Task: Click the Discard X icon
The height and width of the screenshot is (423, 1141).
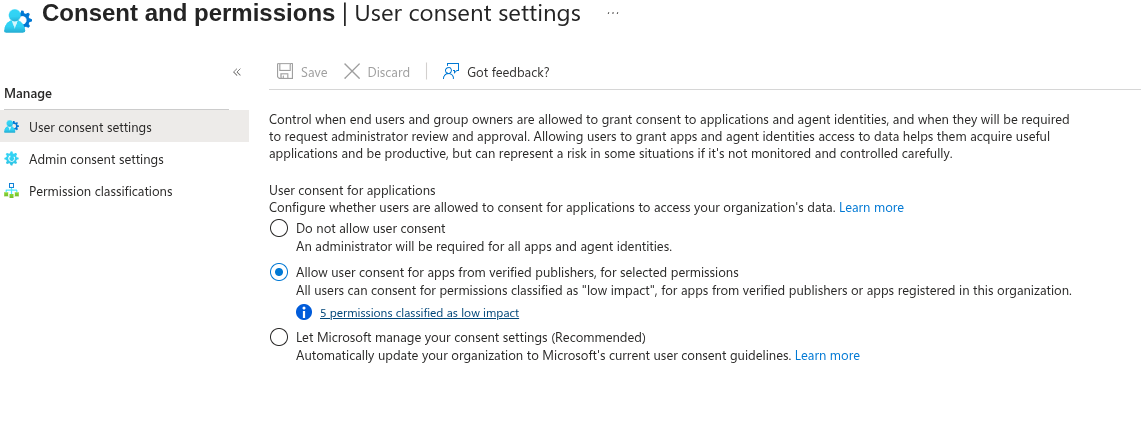Action: 352,71
